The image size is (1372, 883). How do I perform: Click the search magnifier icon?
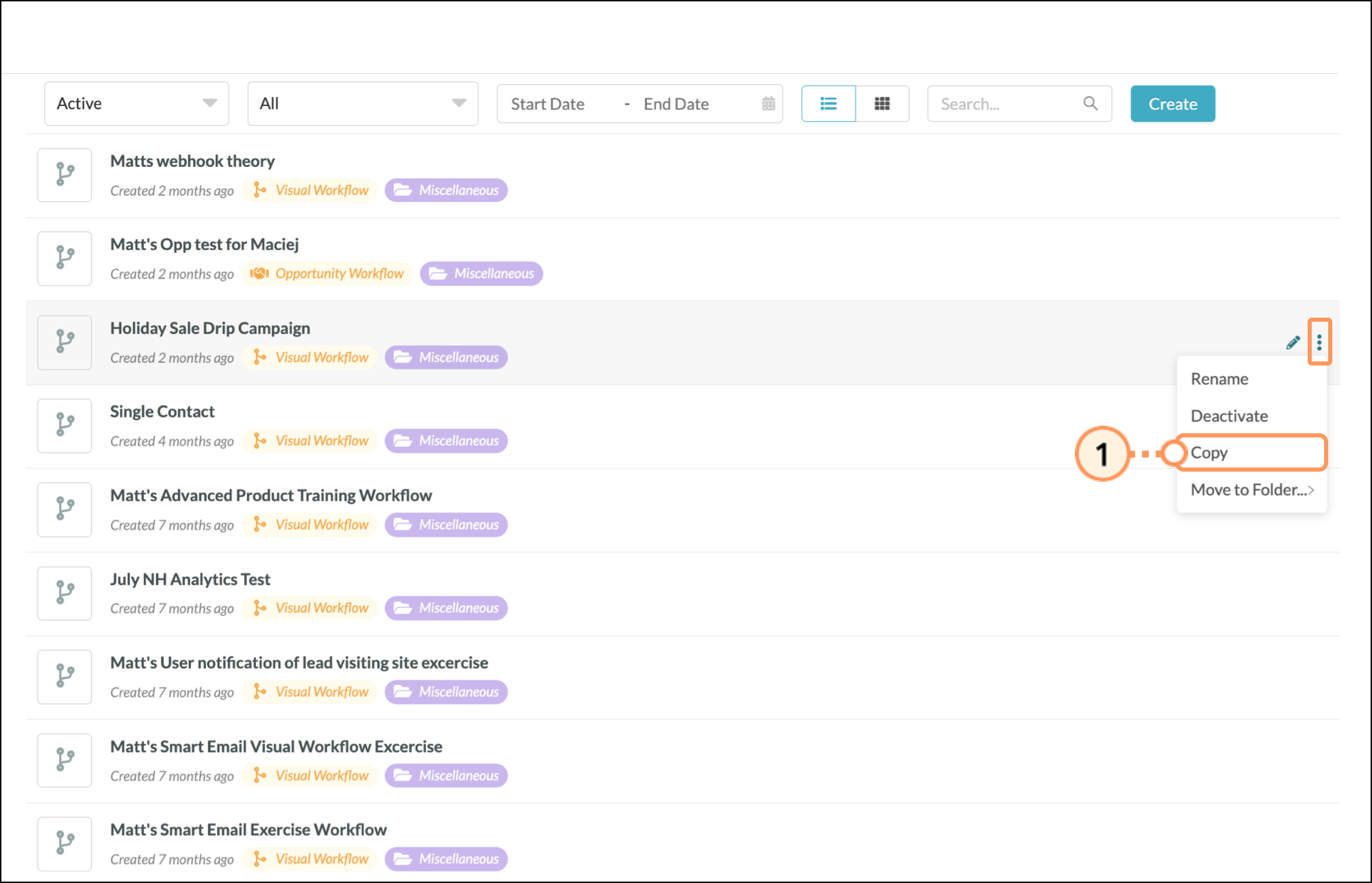(1091, 104)
